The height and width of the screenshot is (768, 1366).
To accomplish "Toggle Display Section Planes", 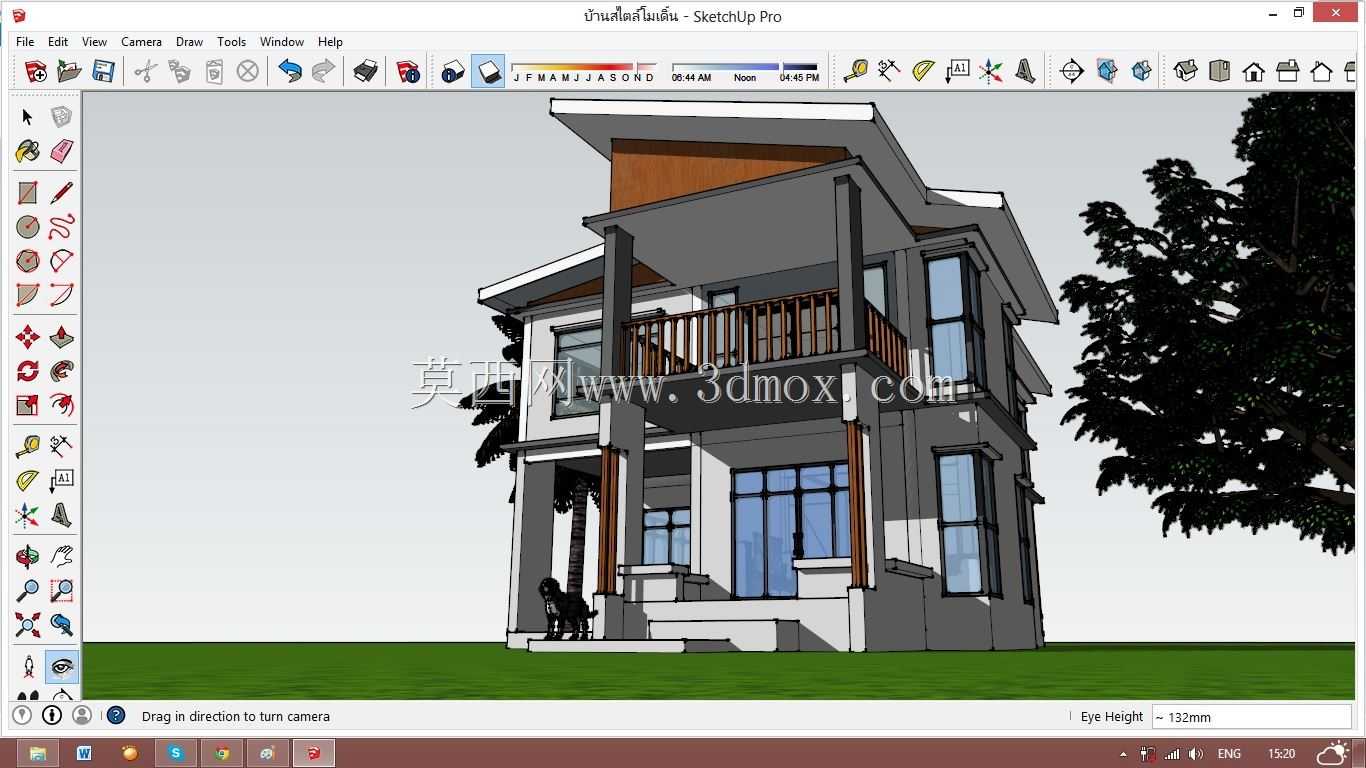I will pos(1107,71).
